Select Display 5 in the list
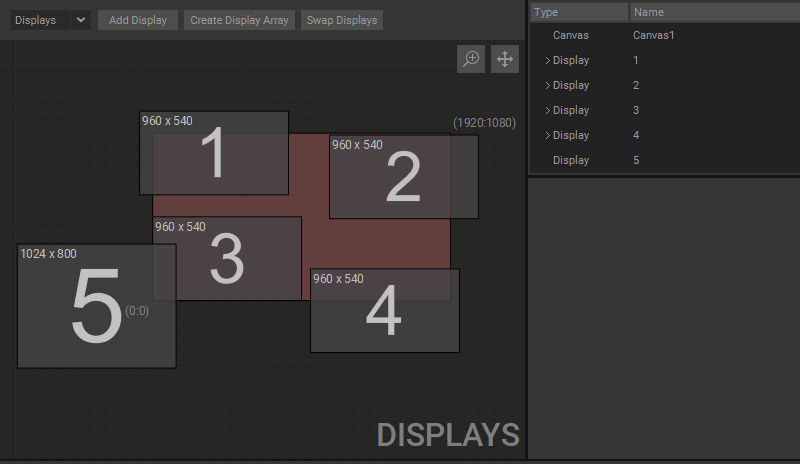 [665, 160]
